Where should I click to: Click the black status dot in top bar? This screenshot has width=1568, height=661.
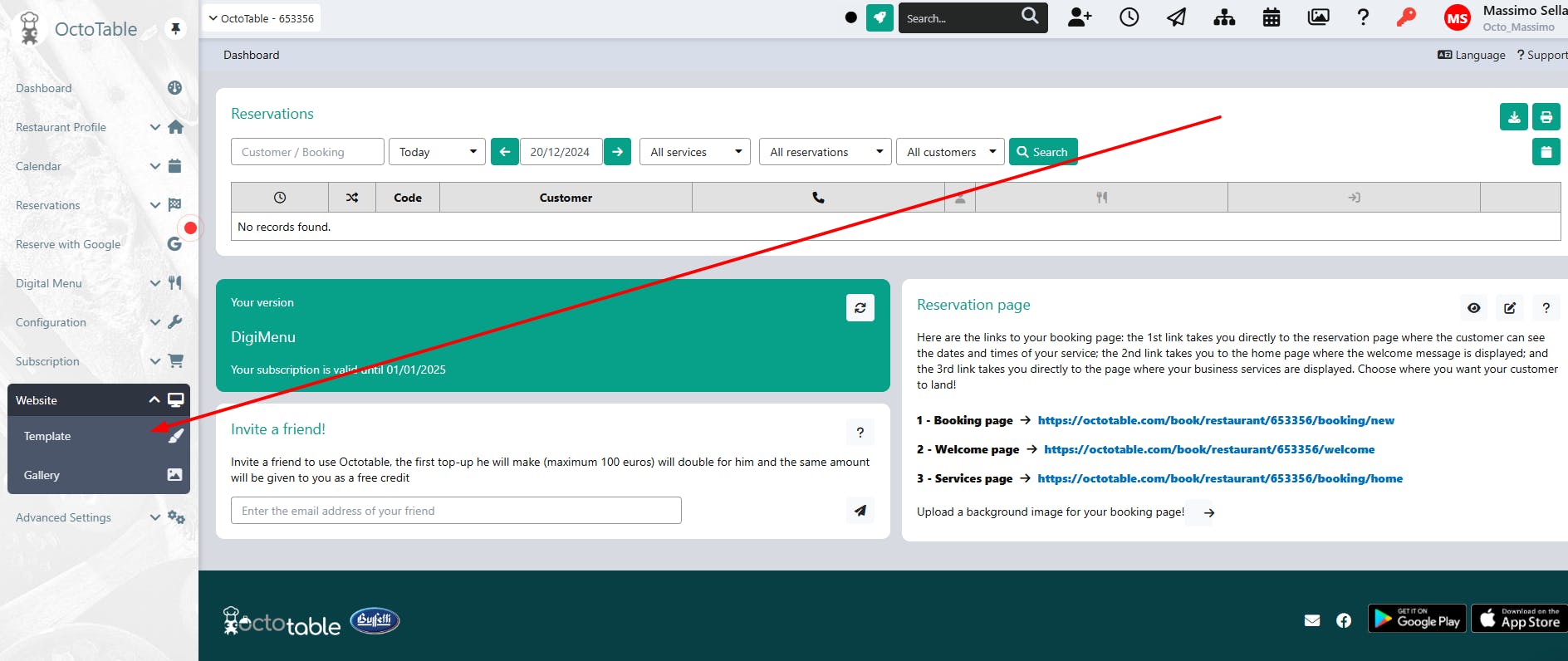tap(851, 17)
